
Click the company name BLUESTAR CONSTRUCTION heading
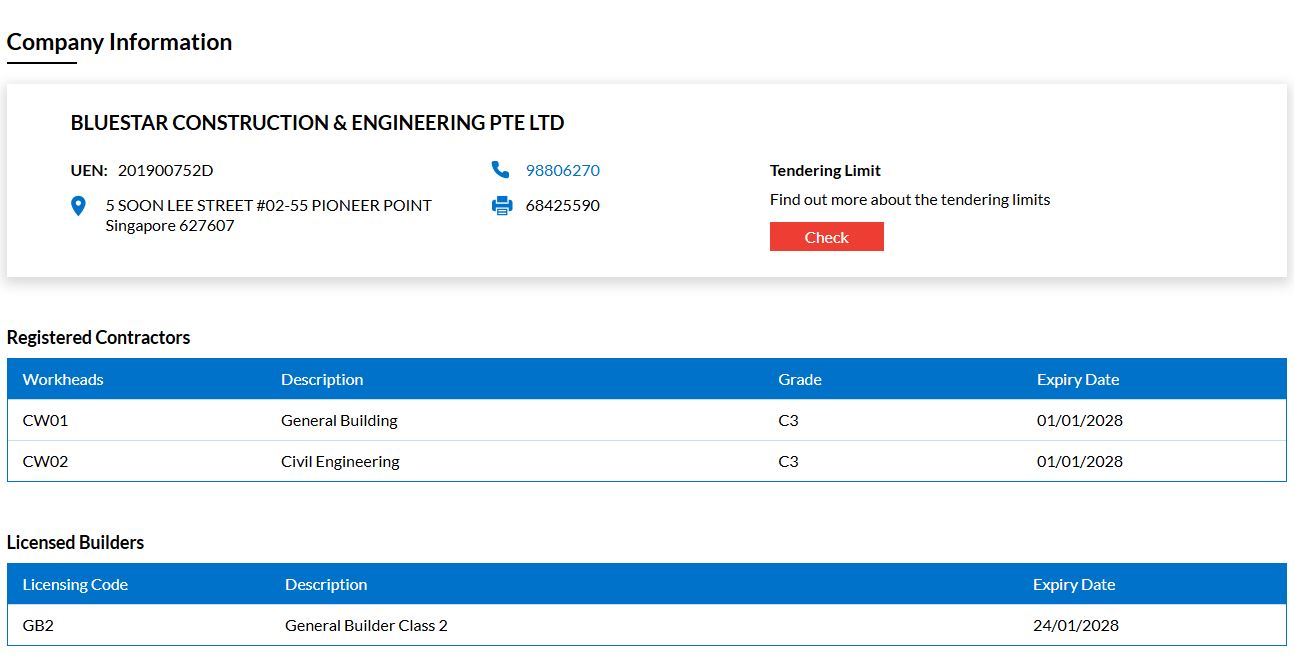317,123
